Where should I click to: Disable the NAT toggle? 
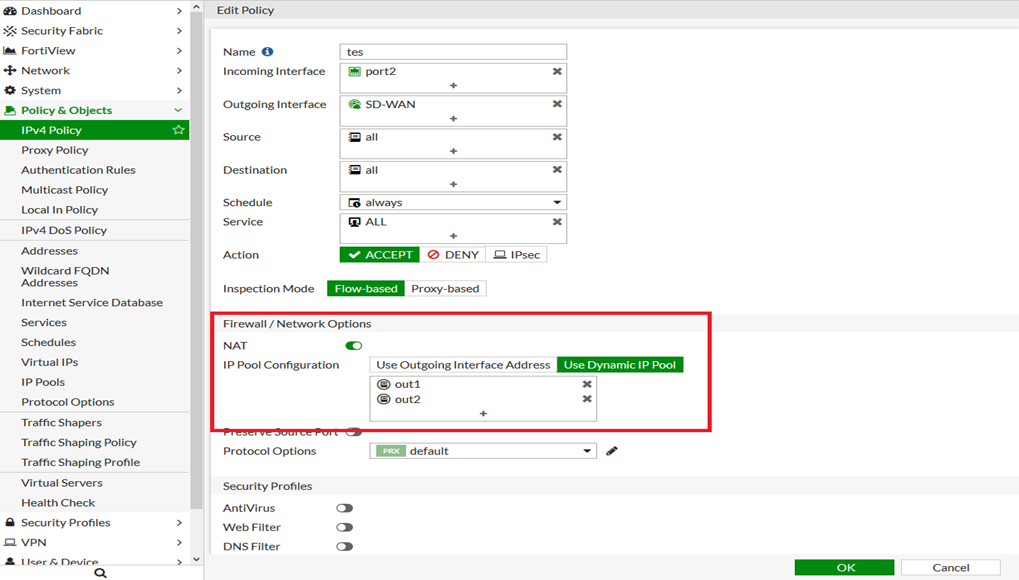coord(353,346)
